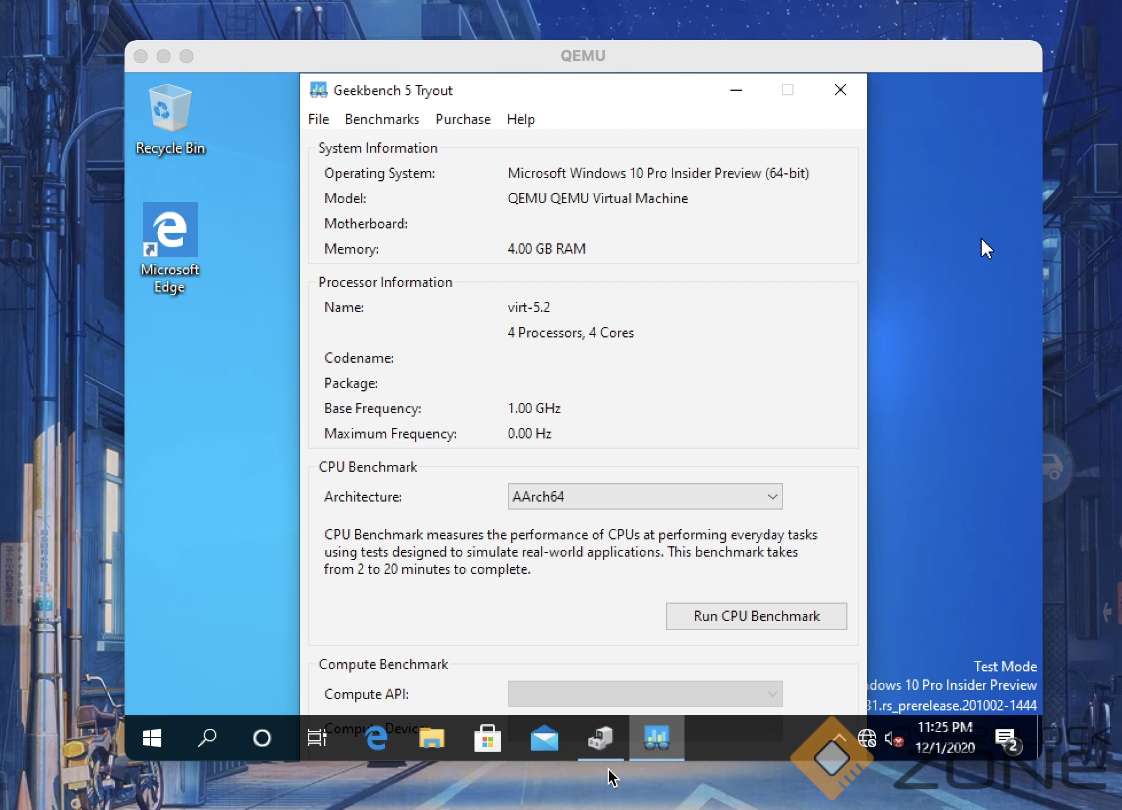Launch Cortana from the taskbar

(x=262, y=738)
